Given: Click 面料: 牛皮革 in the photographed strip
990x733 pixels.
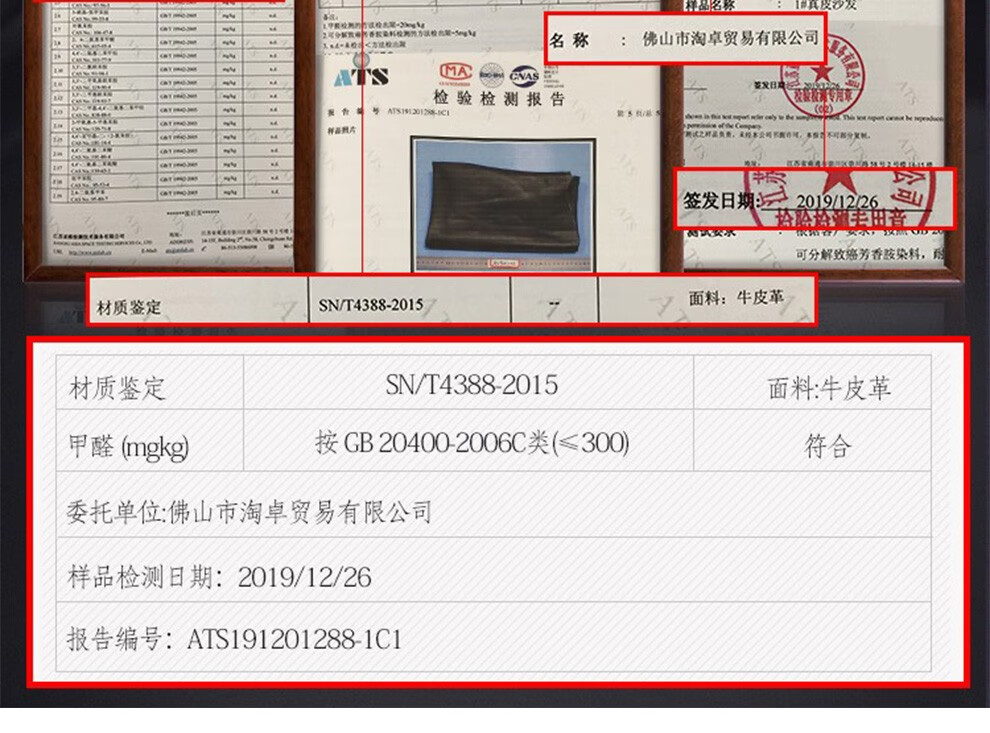Looking at the screenshot, I should pyautogui.click(x=736, y=297).
